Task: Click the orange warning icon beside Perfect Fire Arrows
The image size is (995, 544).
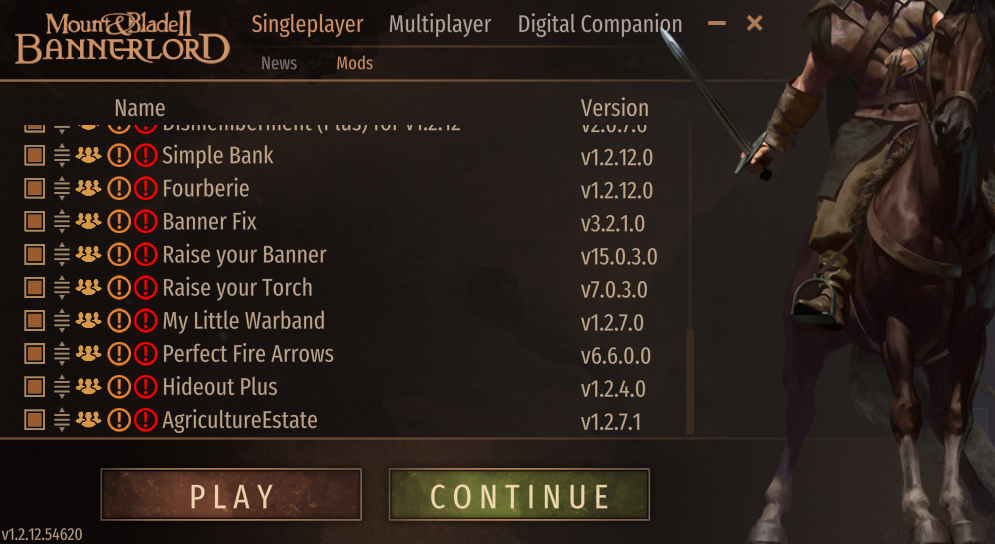Action: coord(119,354)
